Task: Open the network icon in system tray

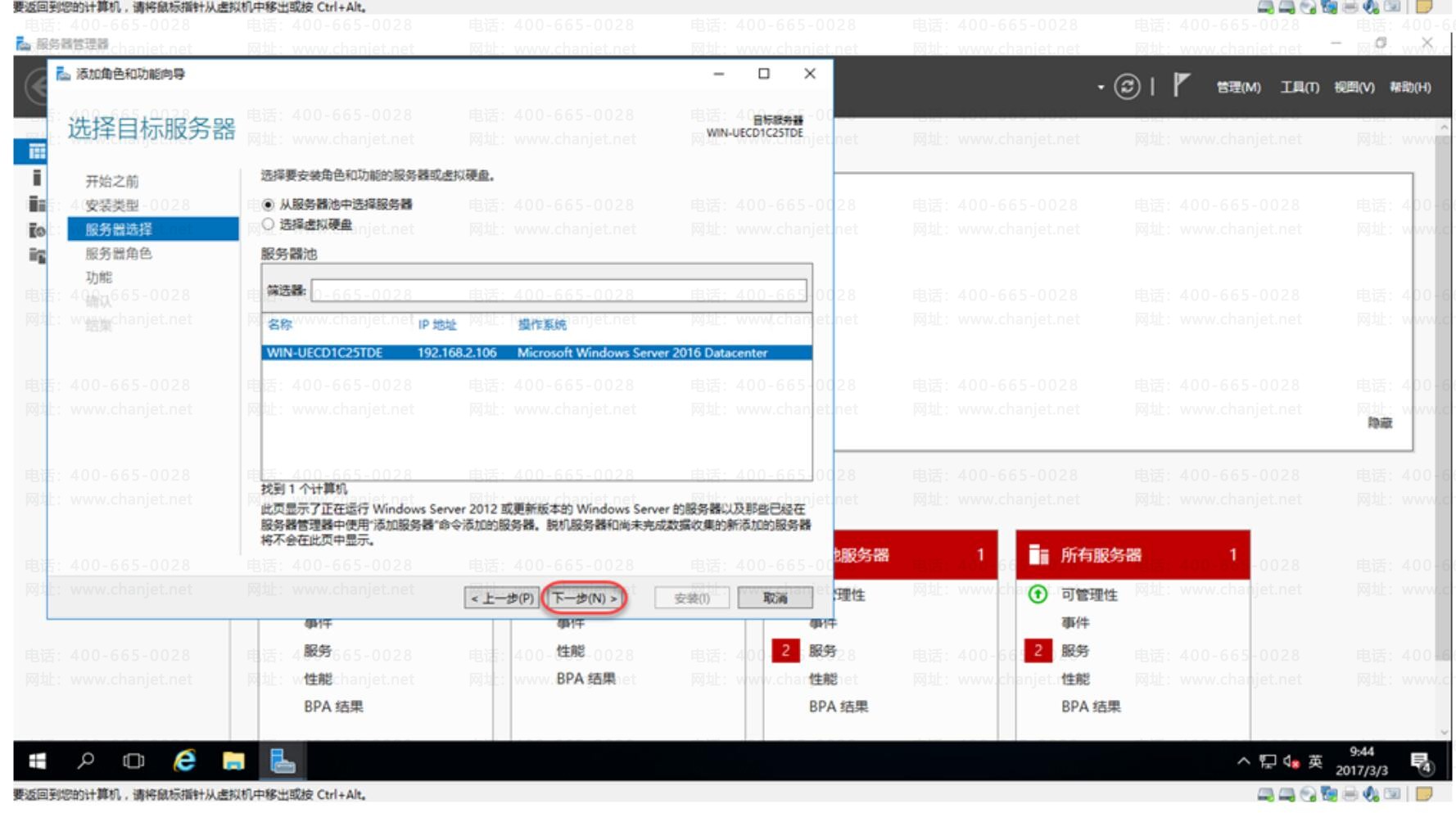Action: (x=1268, y=761)
